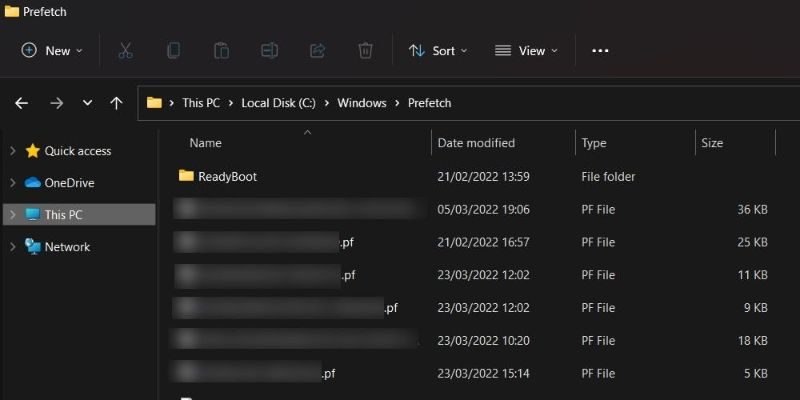This screenshot has width=800, height=400.
Task: Click the 25 KB size cell
Action: [x=753, y=242]
